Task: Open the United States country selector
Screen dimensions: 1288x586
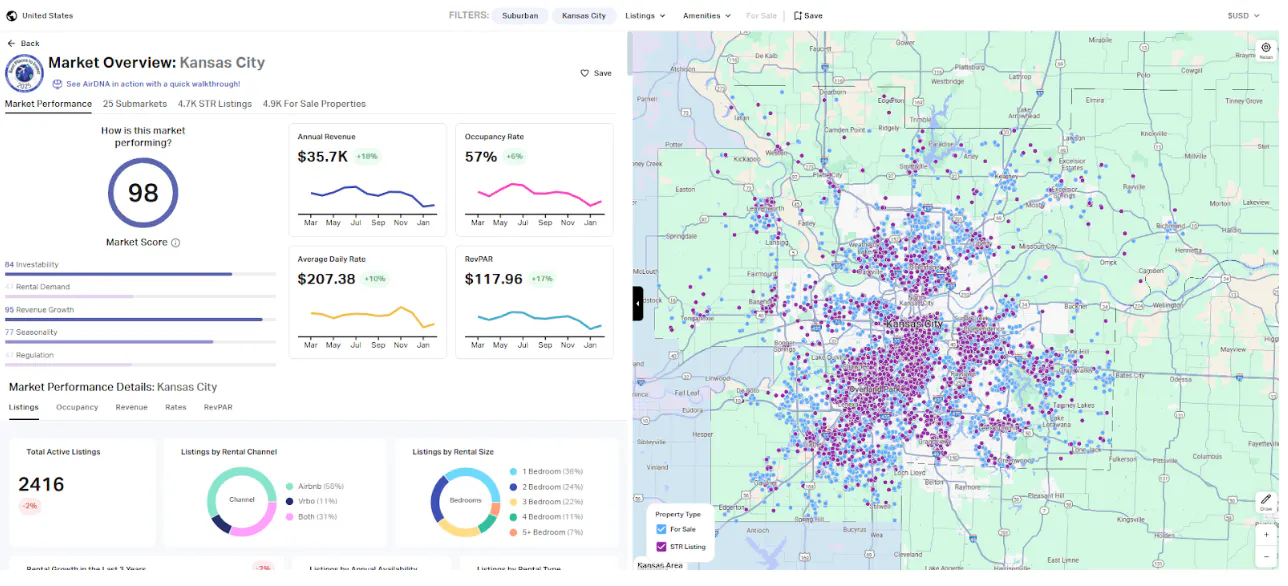Action: pyautogui.click(x=40, y=16)
